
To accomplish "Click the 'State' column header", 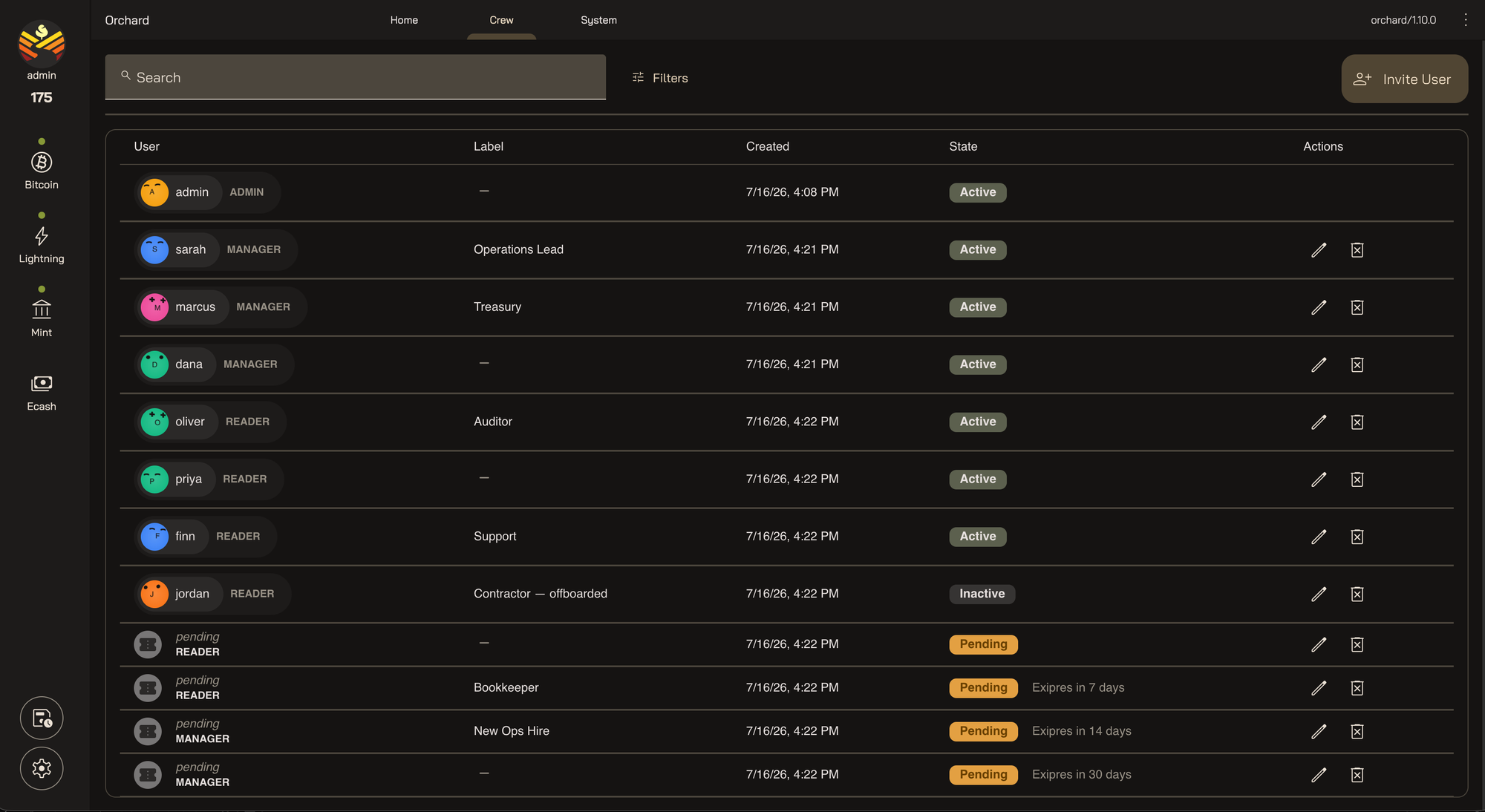I will (963, 146).
